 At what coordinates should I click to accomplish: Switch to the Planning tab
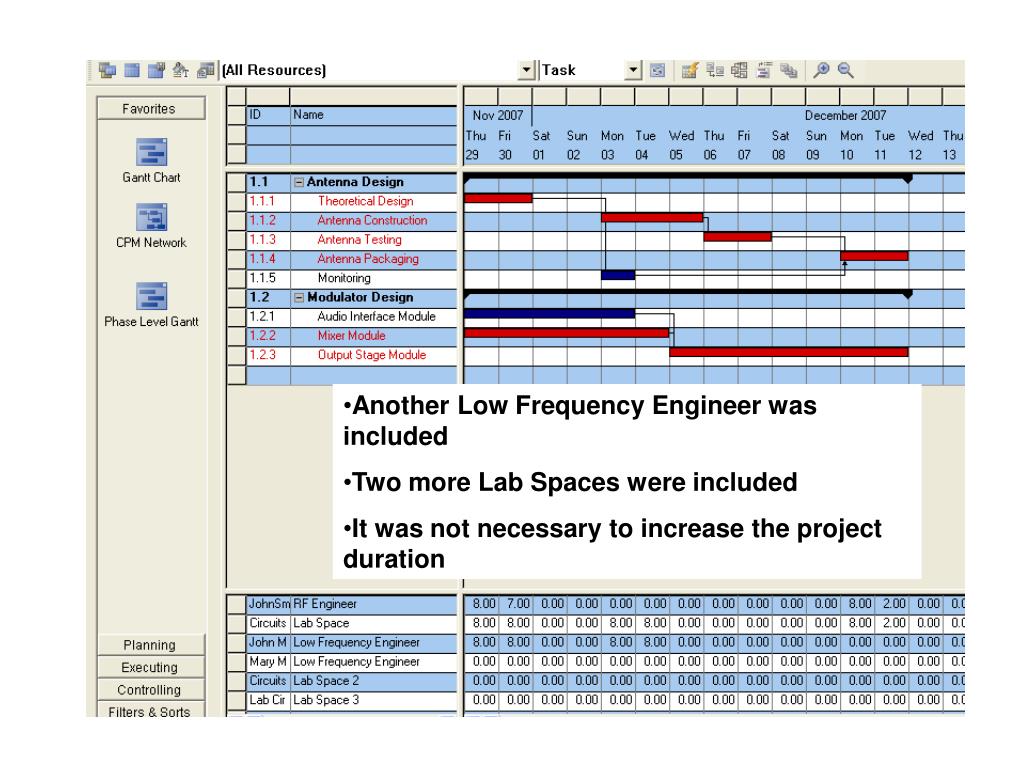tap(150, 645)
